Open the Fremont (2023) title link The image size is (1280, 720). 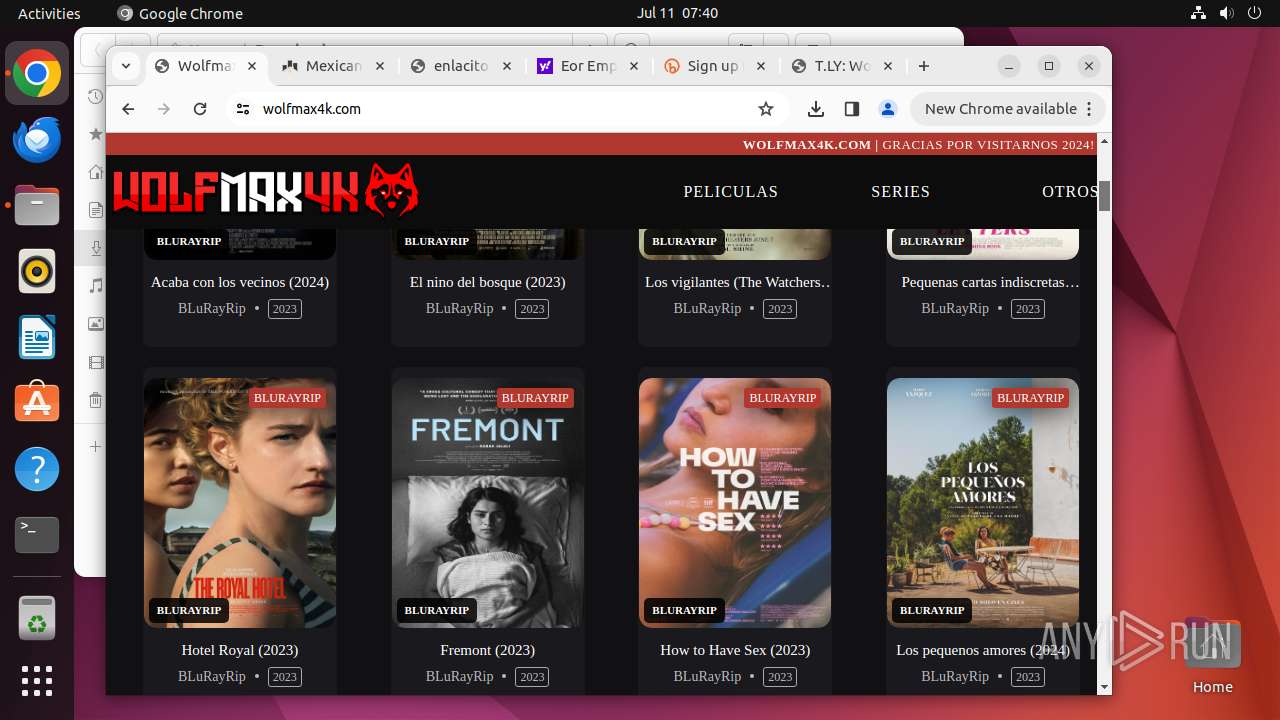(x=487, y=650)
